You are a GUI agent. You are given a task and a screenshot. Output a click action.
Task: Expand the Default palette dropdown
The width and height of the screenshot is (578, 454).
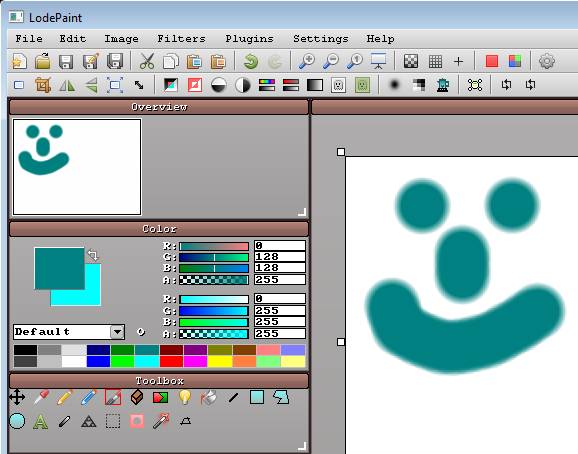click(x=117, y=332)
